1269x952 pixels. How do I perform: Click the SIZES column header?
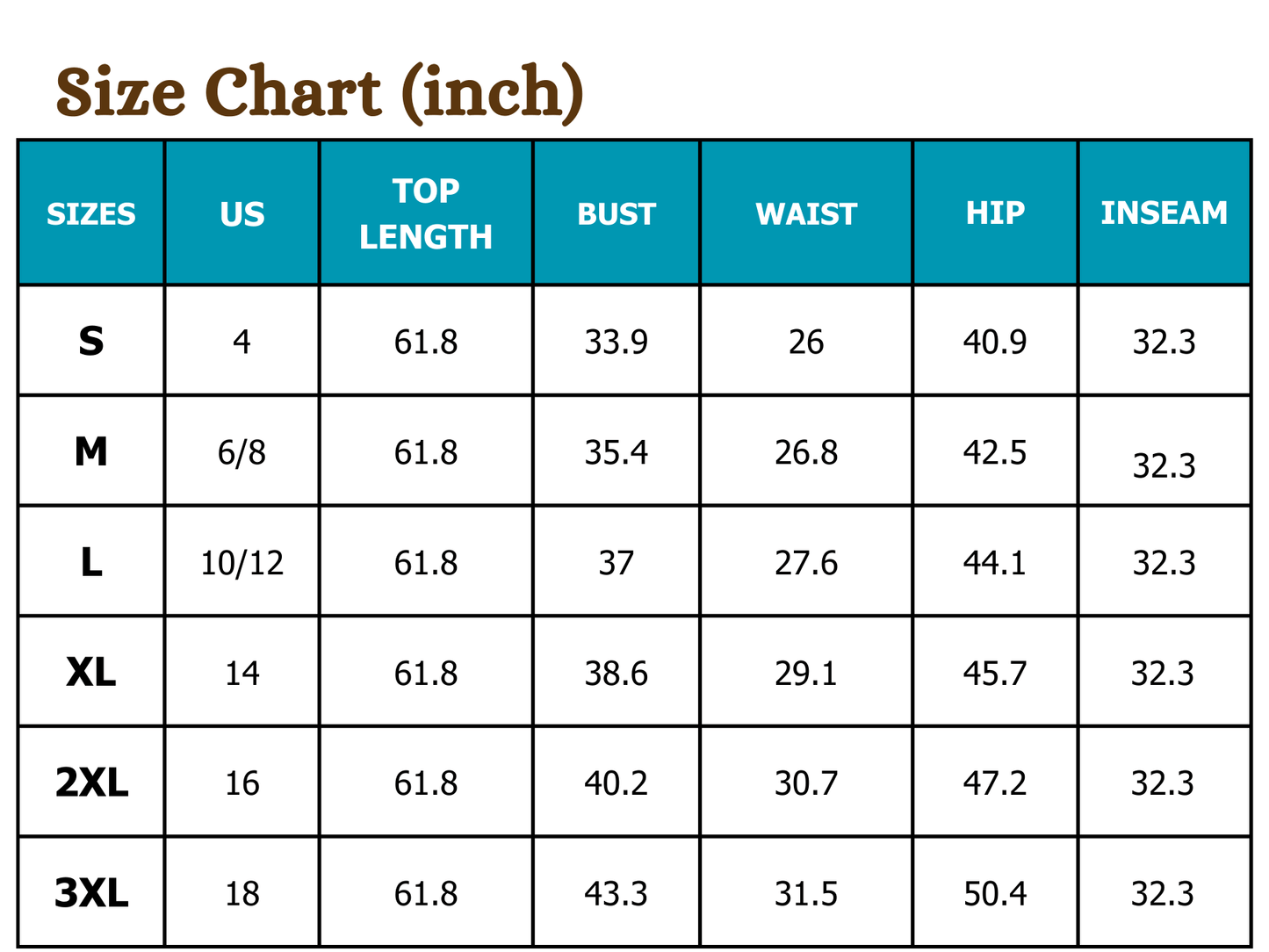click(91, 214)
